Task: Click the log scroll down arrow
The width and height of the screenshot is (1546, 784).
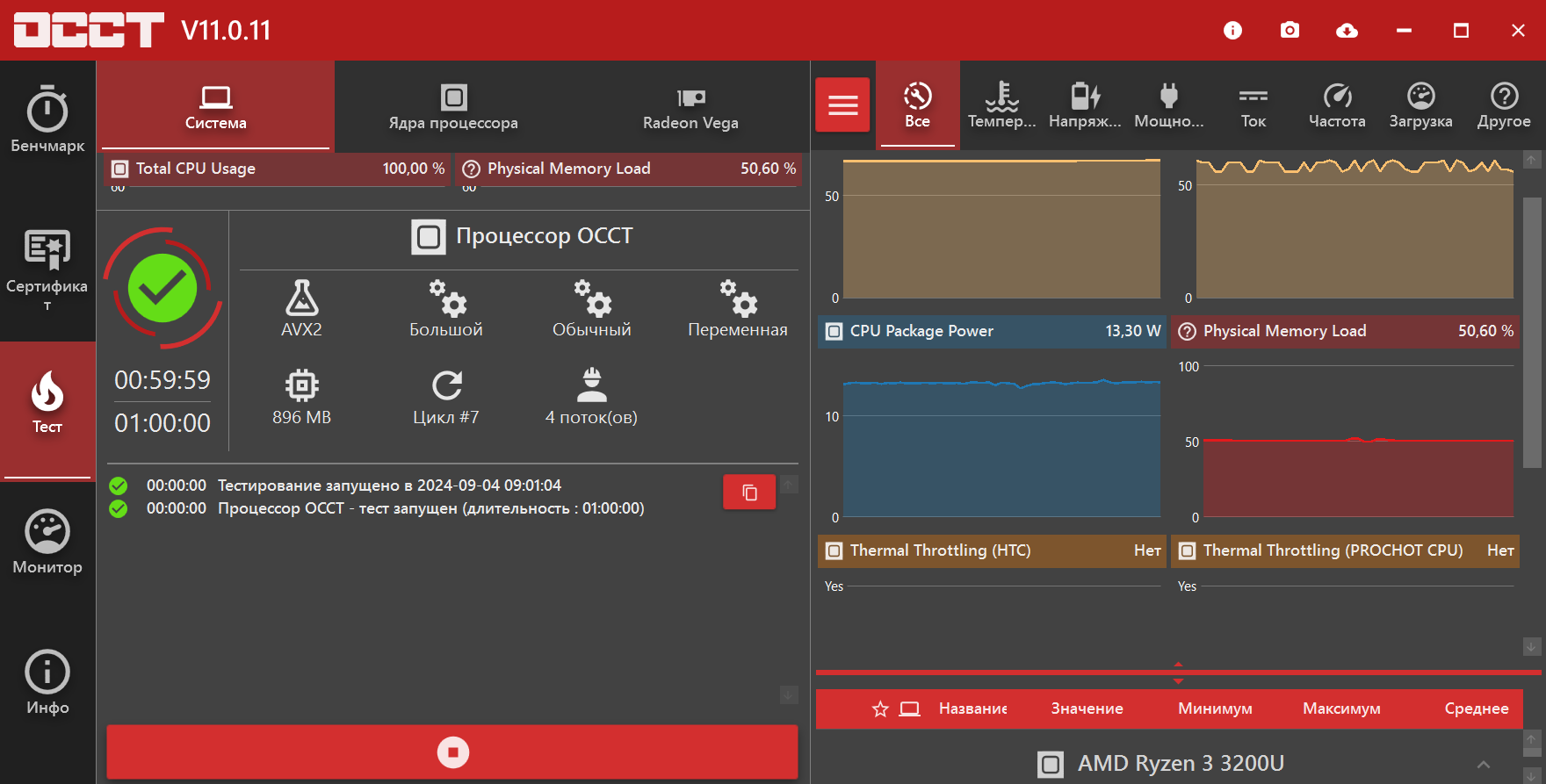Action: point(789,694)
